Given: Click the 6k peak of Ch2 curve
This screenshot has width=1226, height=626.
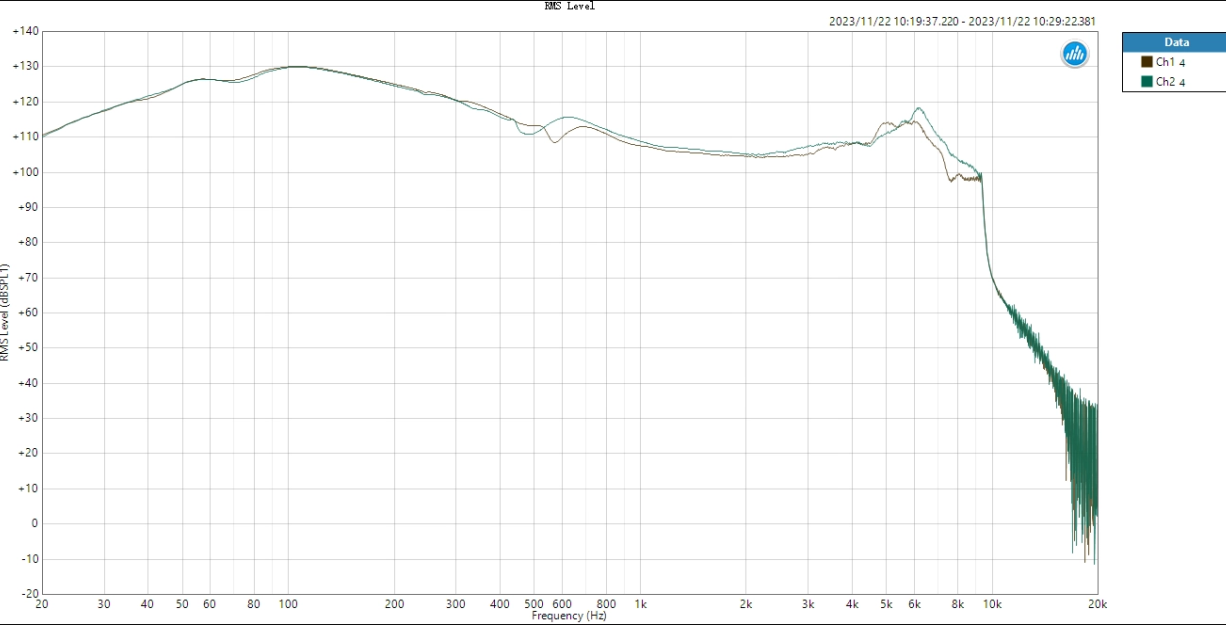Looking at the screenshot, I should point(918,108).
